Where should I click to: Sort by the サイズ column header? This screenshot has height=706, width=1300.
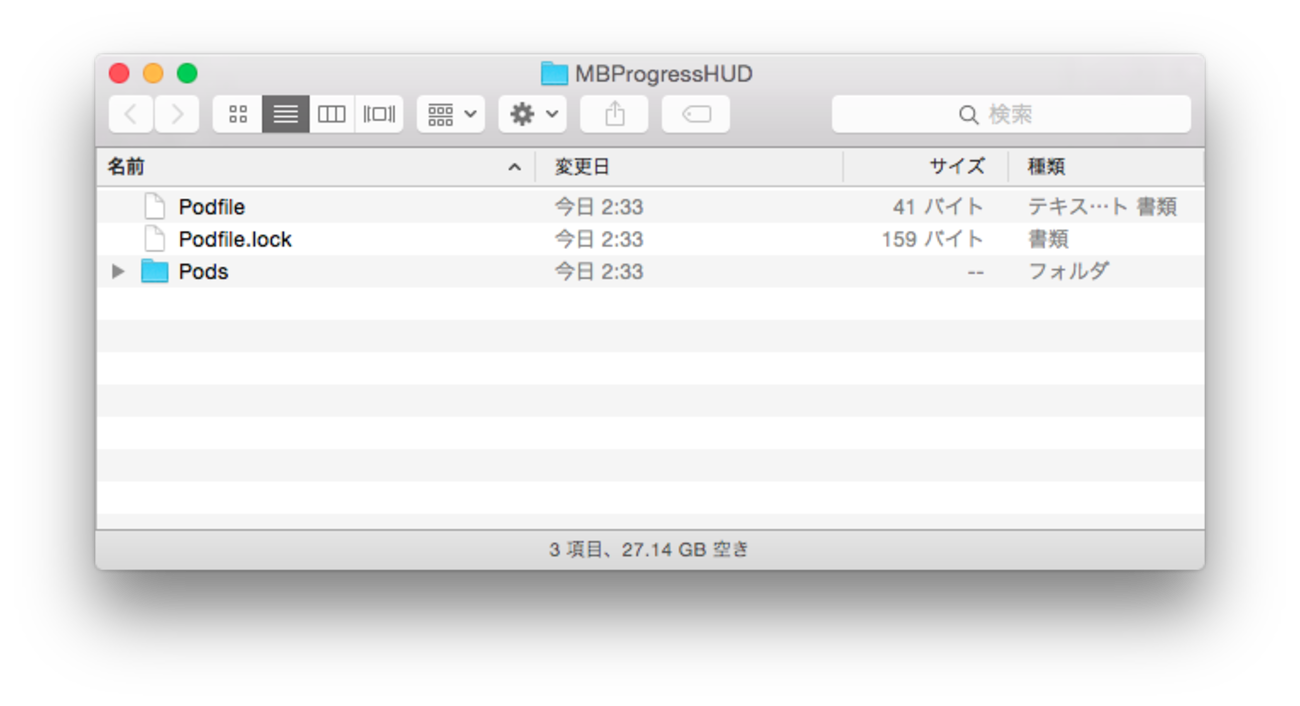[925, 167]
